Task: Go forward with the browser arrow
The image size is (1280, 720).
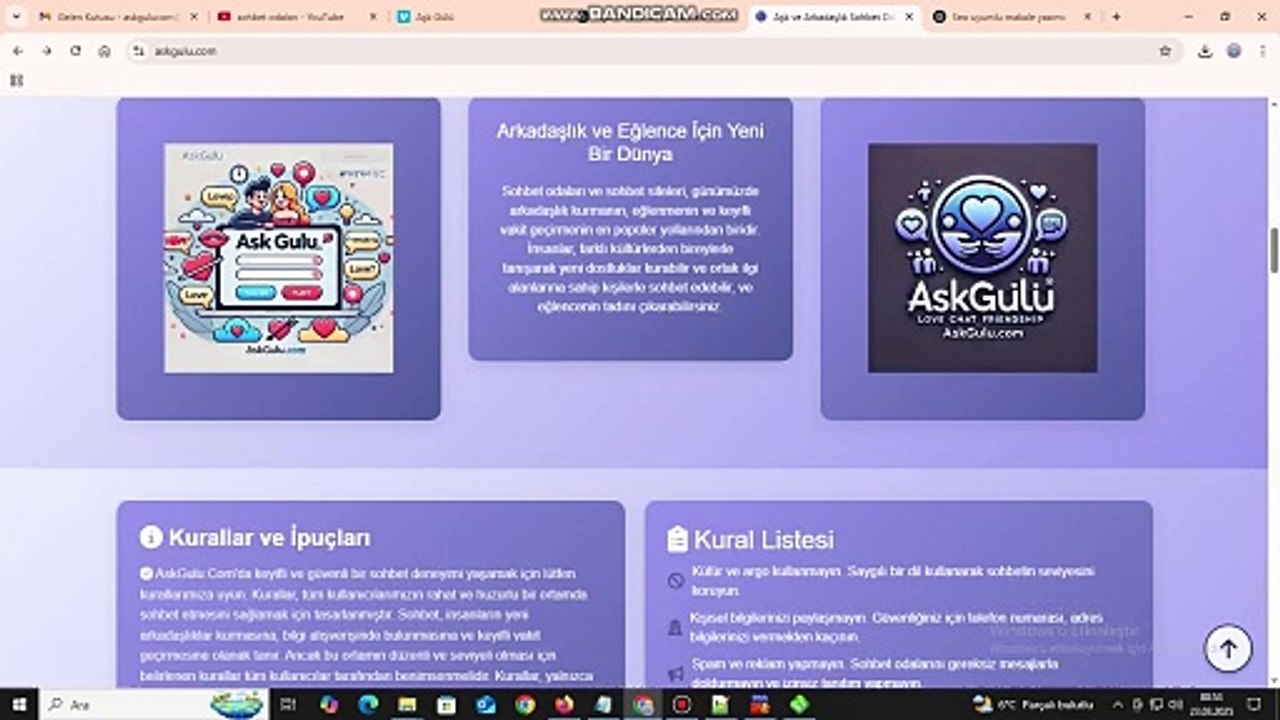Action: (46, 51)
